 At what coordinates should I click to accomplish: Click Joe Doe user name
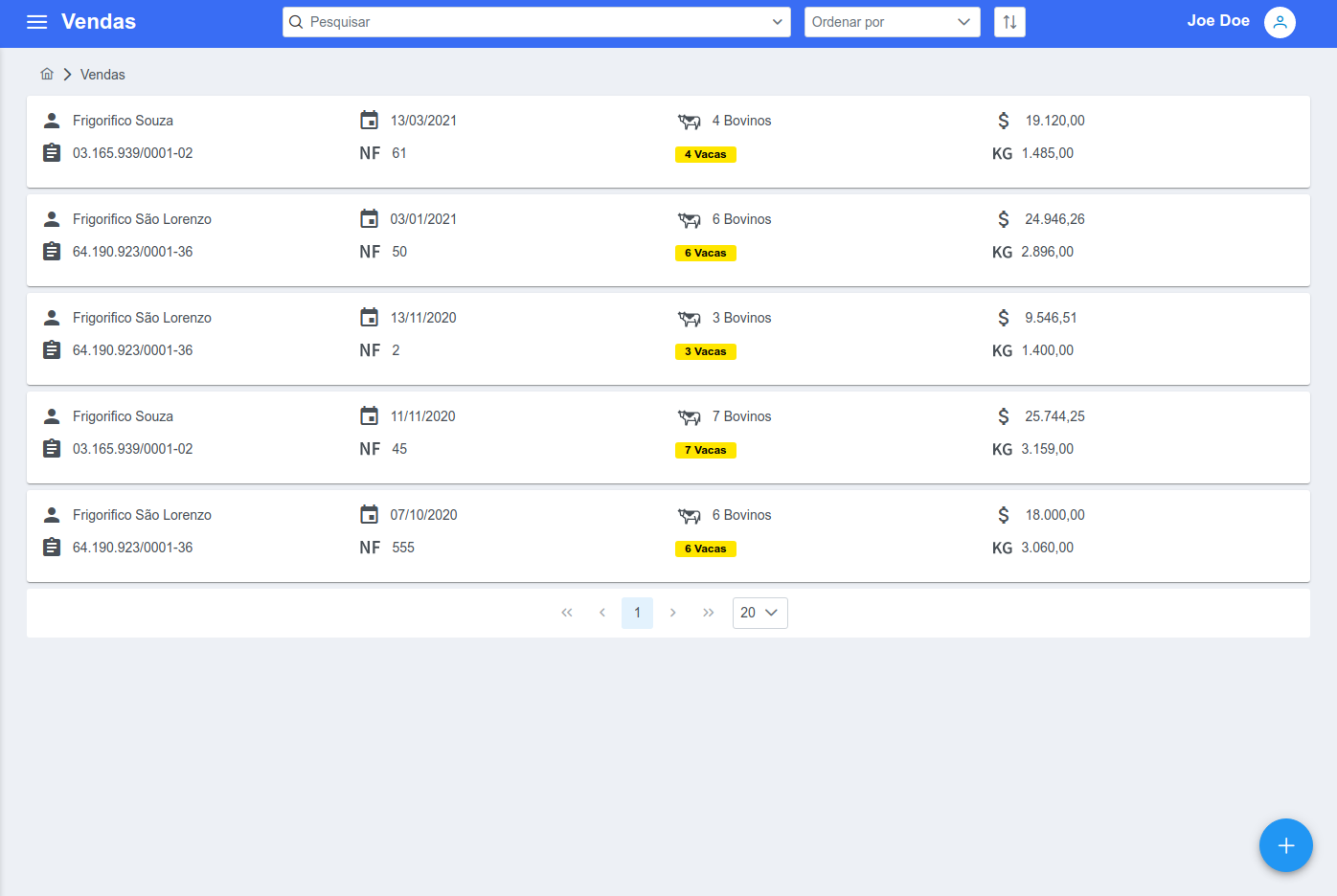click(1218, 21)
